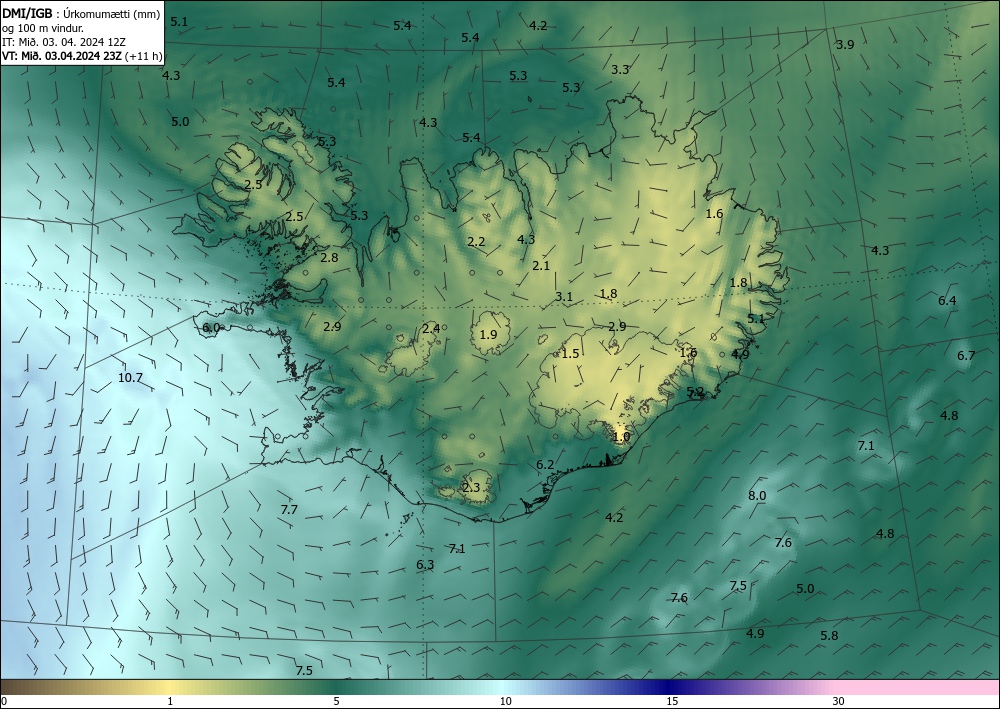Click the 2.4 value in the highlands

click(431, 329)
